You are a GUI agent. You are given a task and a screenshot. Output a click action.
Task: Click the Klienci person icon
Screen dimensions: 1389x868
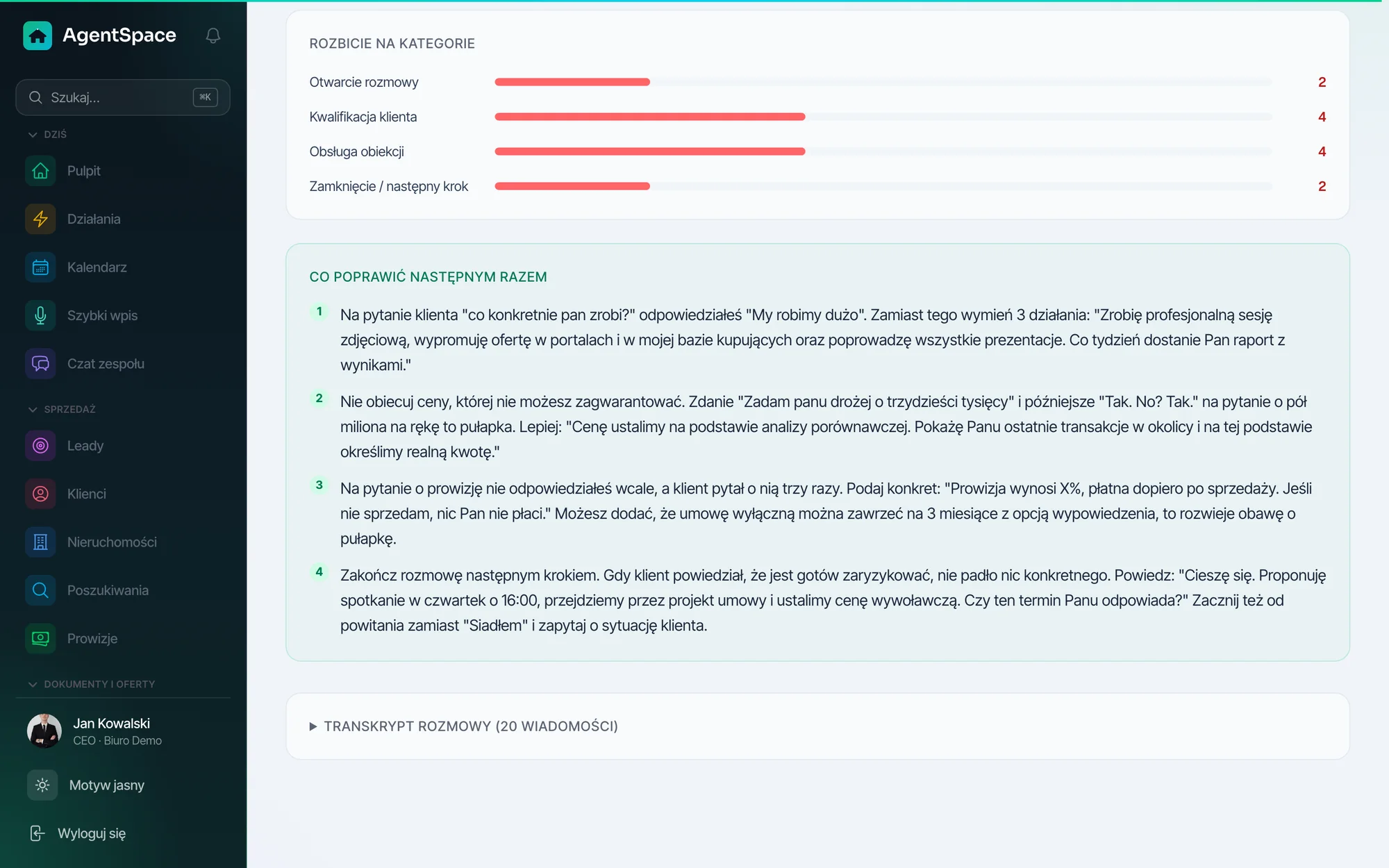coord(40,494)
